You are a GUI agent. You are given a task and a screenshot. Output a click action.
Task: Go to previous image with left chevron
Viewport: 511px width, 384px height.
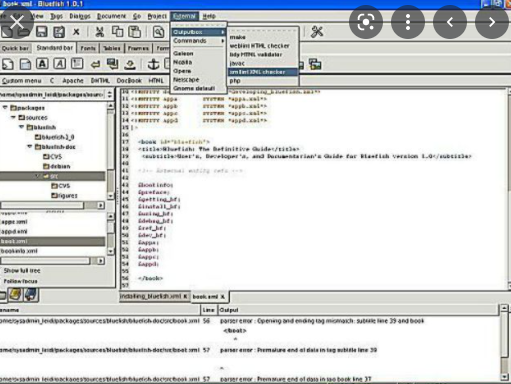click(x=450, y=22)
